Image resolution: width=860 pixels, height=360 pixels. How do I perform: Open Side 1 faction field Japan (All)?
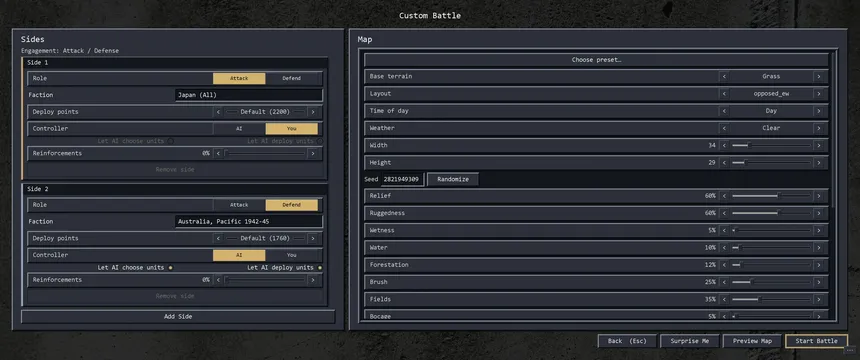click(x=249, y=95)
